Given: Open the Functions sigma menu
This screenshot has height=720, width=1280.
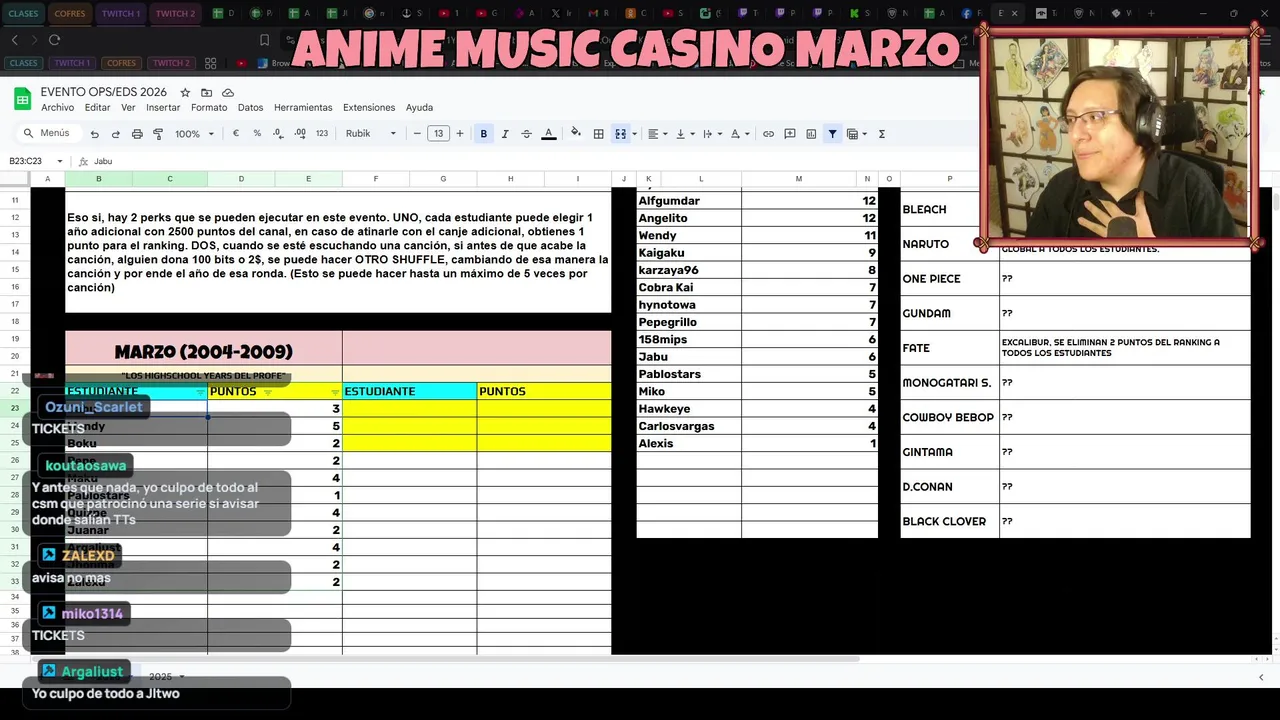Looking at the screenshot, I should [x=881, y=134].
